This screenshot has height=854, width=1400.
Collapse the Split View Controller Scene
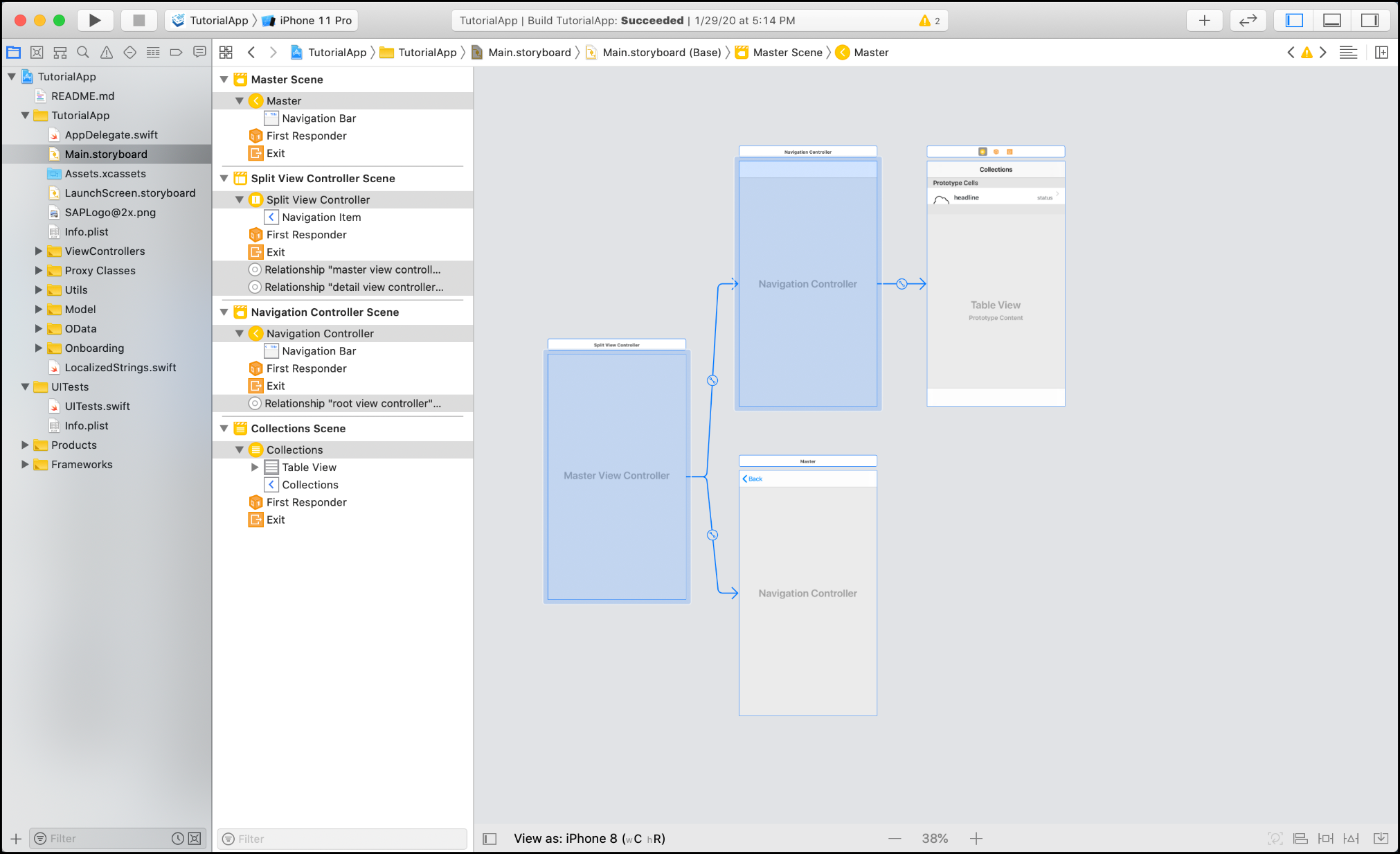224,178
